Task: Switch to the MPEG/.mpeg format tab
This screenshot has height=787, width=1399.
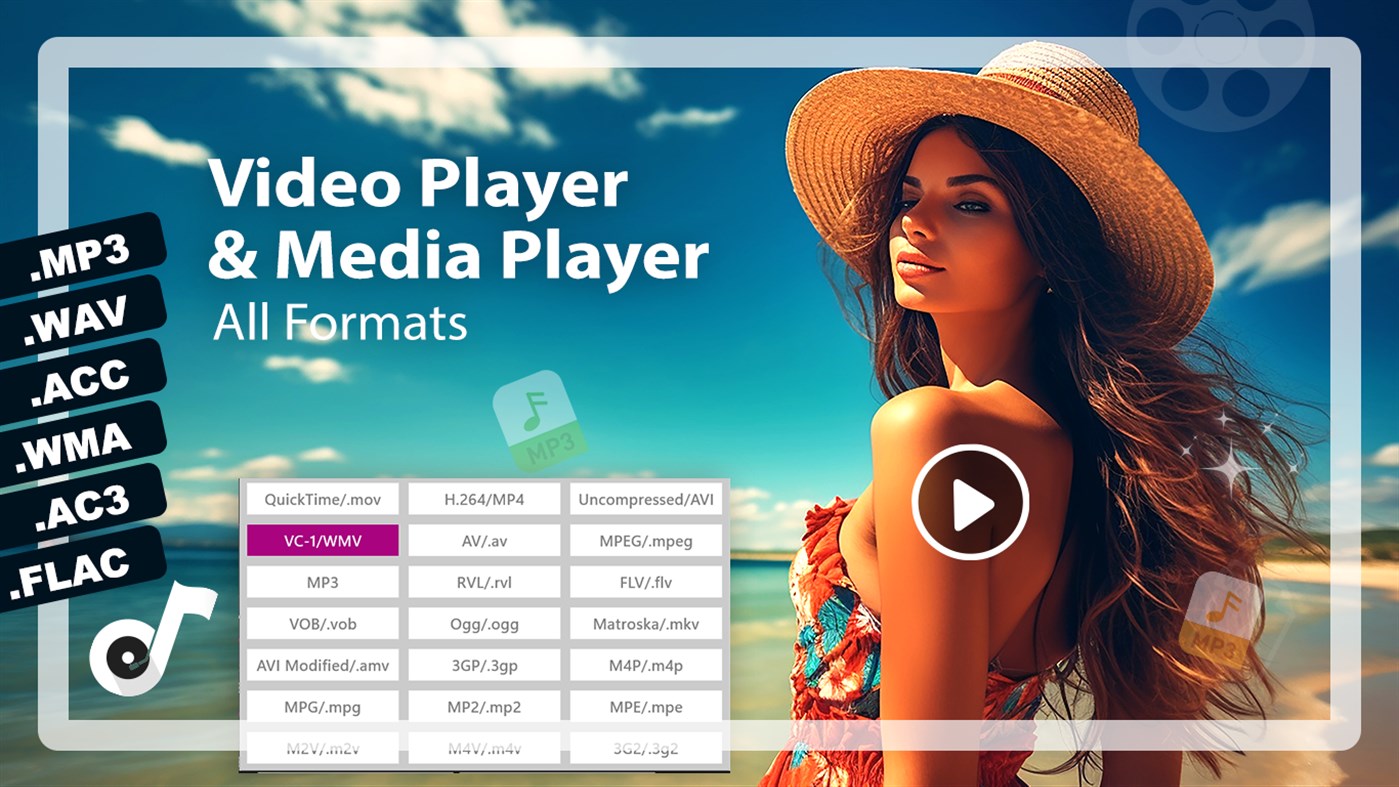Action: 645,540
